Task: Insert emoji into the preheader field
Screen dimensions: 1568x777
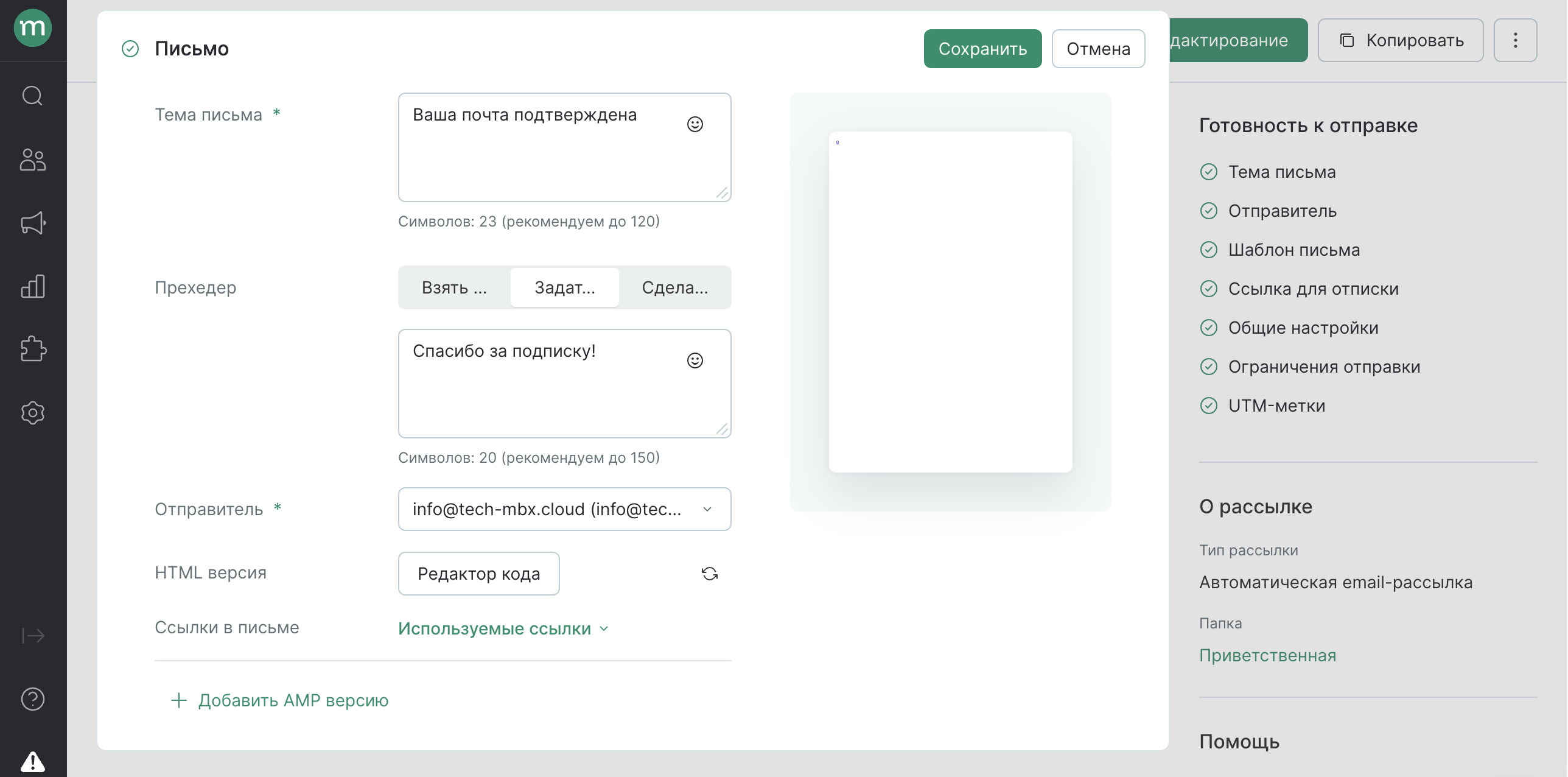Action: click(695, 360)
